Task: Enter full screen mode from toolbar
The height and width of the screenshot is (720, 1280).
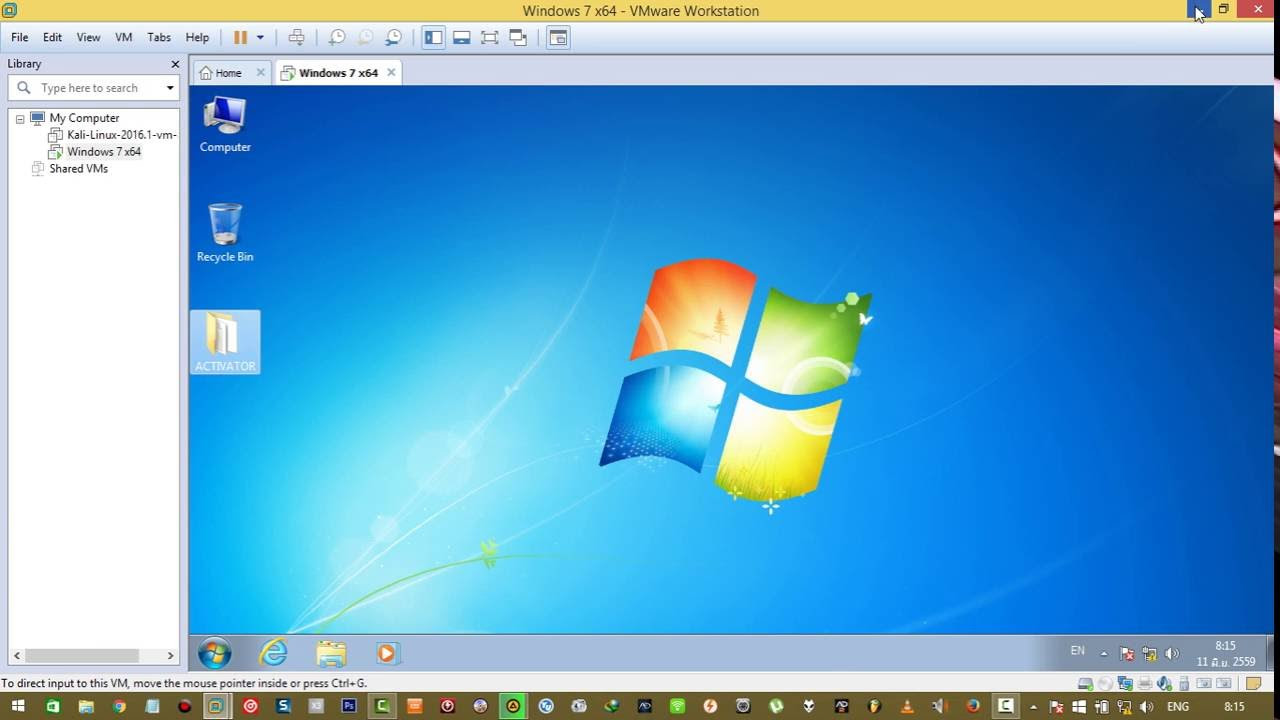Action: click(489, 37)
